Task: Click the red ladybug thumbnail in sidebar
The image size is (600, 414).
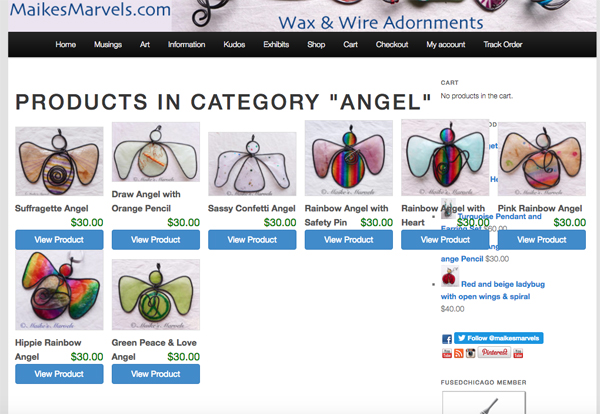Action: (x=450, y=277)
